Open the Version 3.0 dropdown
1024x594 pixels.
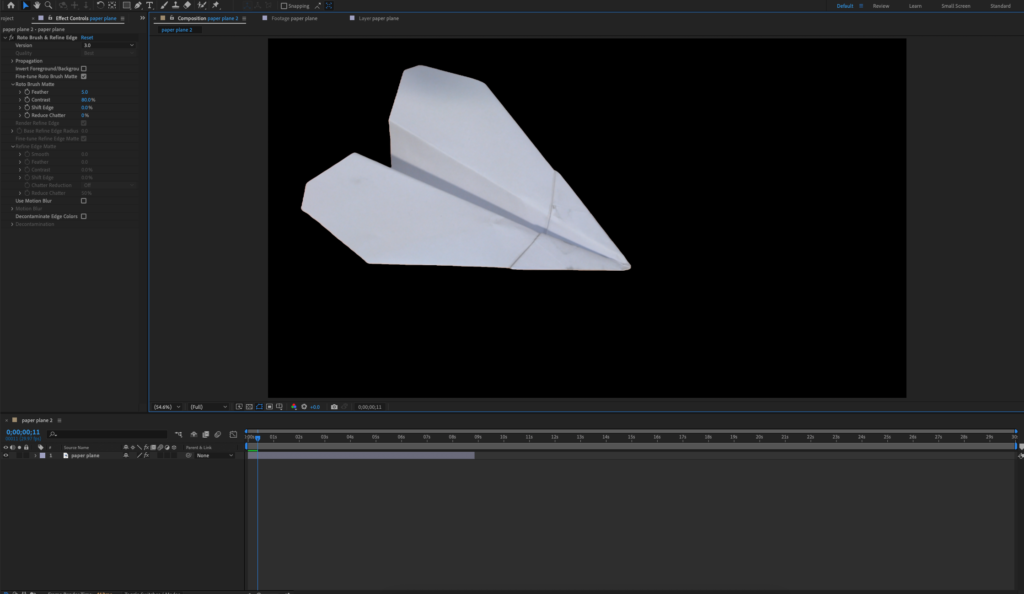[x=108, y=45]
